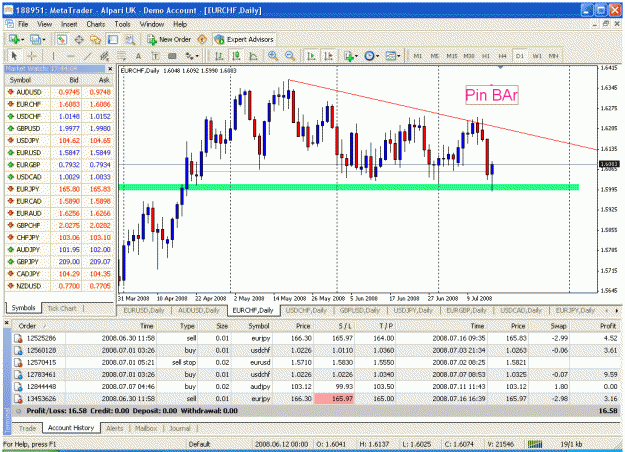
Task: Choose the Vertical Line drawing tool
Action: pos(53,56)
